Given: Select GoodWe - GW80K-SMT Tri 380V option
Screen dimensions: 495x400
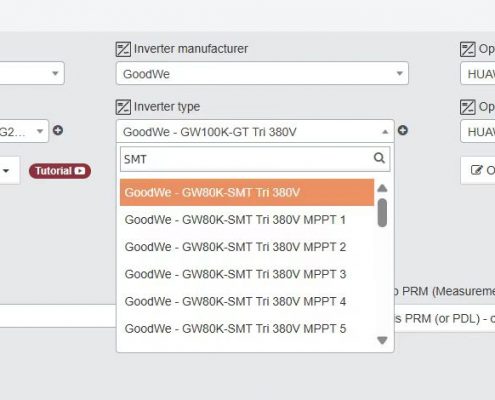Looking at the screenshot, I should click(x=247, y=192).
